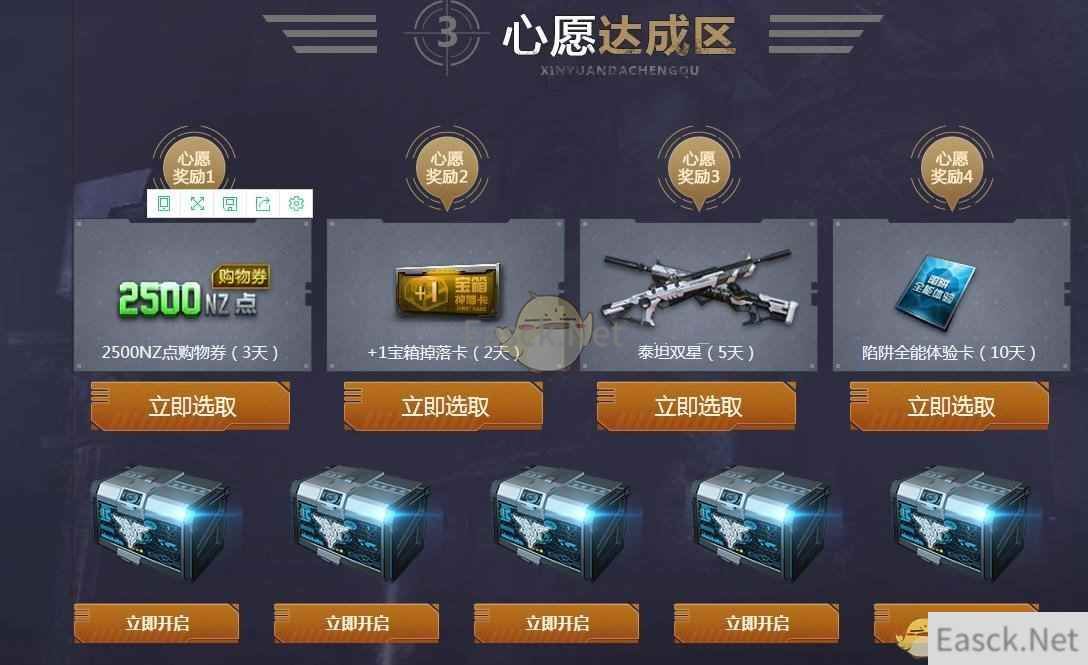Click the +1 宝箱掉落卡 gold card icon
The height and width of the screenshot is (665, 1088).
pyautogui.click(x=448, y=290)
